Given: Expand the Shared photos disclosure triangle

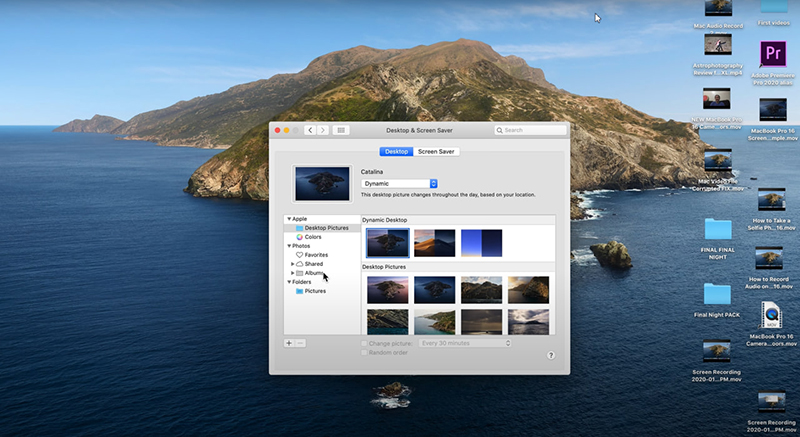Looking at the screenshot, I should tap(293, 264).
